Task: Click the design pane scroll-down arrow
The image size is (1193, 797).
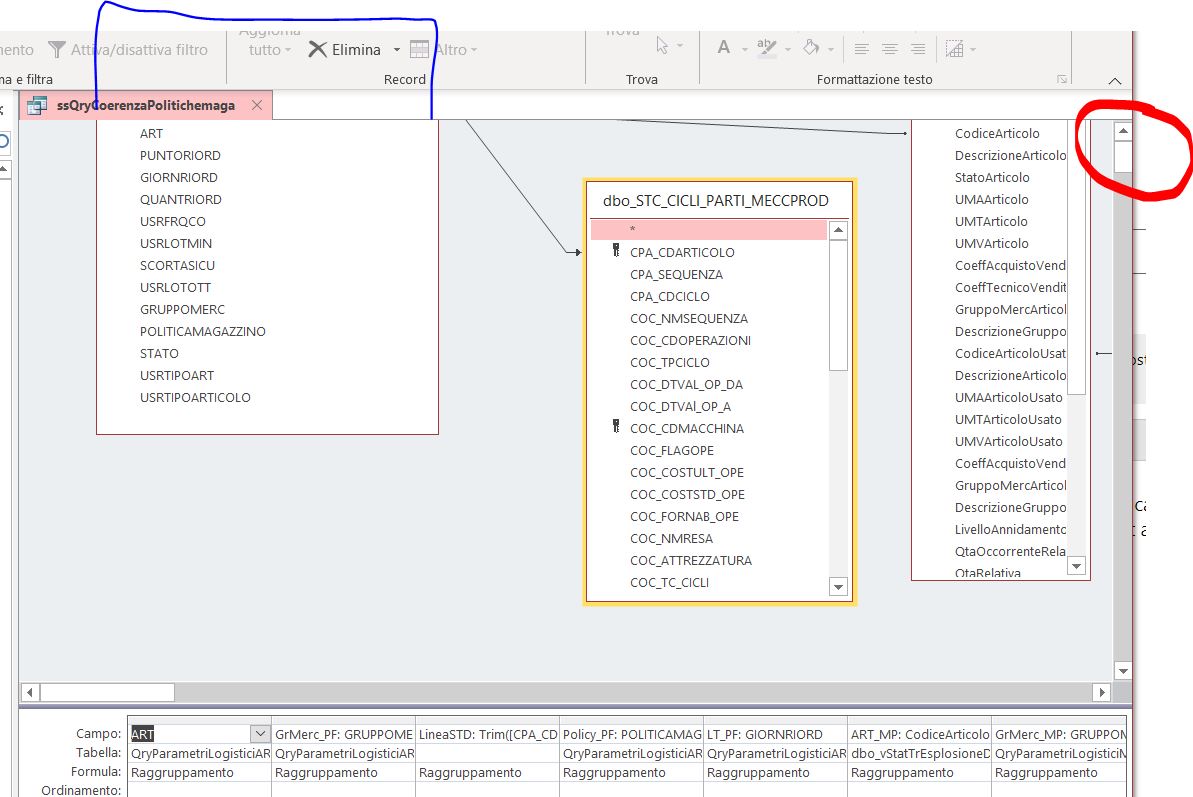Action: point(1123,671)
